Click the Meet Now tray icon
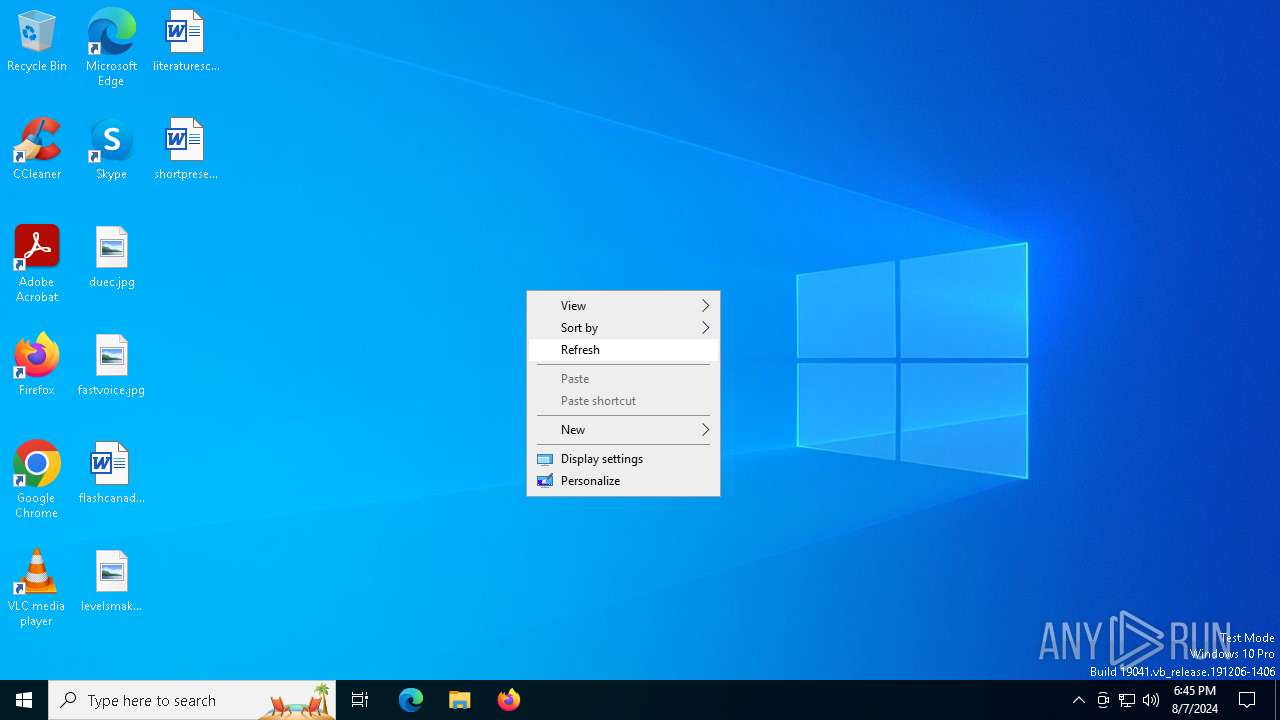The image size is (1280, 720). pos(1103,700)
